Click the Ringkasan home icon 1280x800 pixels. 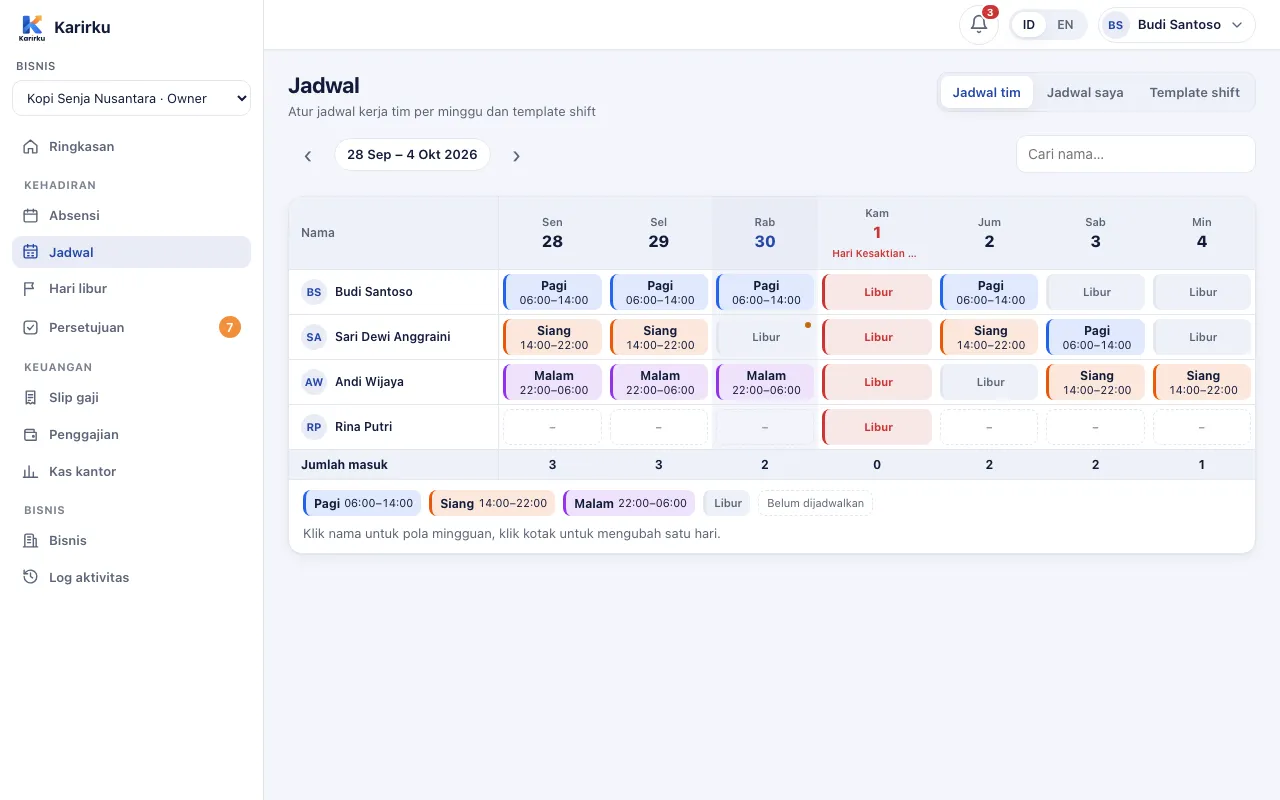30,147
